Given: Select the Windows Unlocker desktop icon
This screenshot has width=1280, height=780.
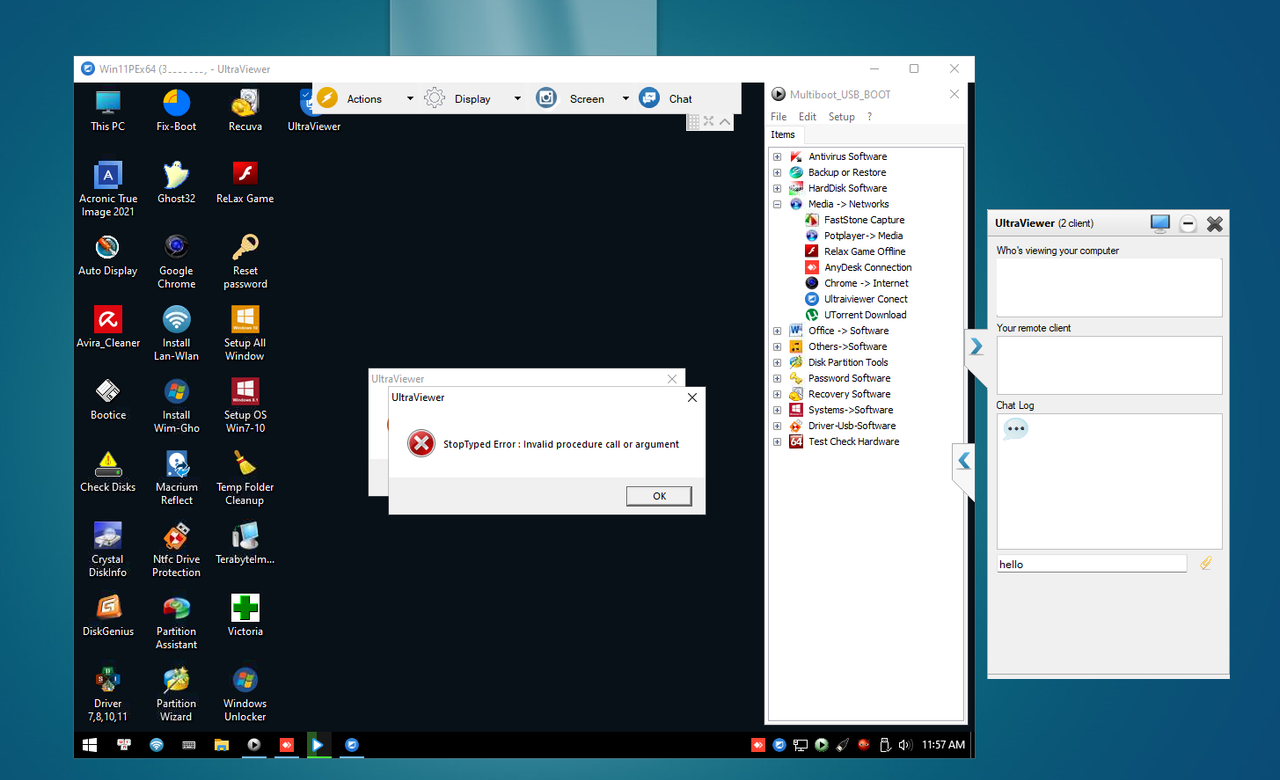Looking at the screenshot, I should pyautogui.click(x=245, y=694).
